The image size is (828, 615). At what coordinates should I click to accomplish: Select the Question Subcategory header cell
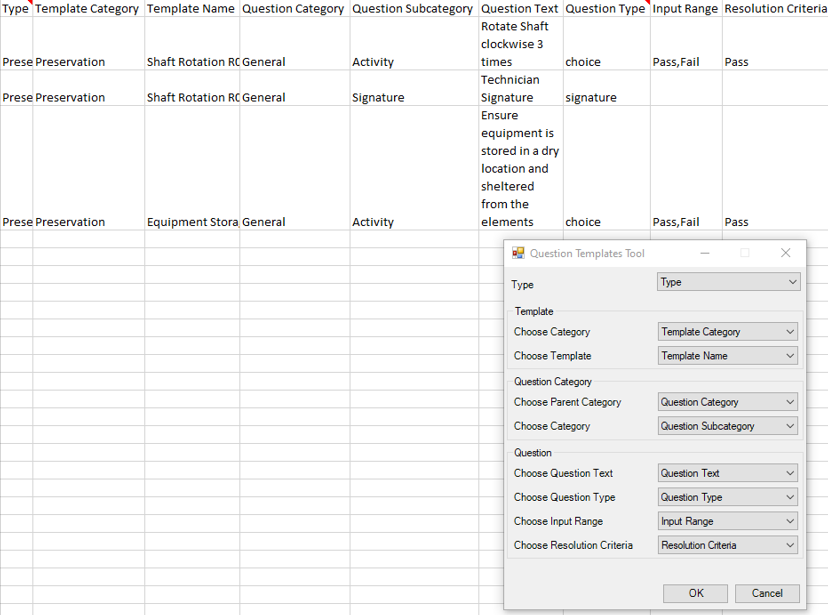tap(414, 8)
